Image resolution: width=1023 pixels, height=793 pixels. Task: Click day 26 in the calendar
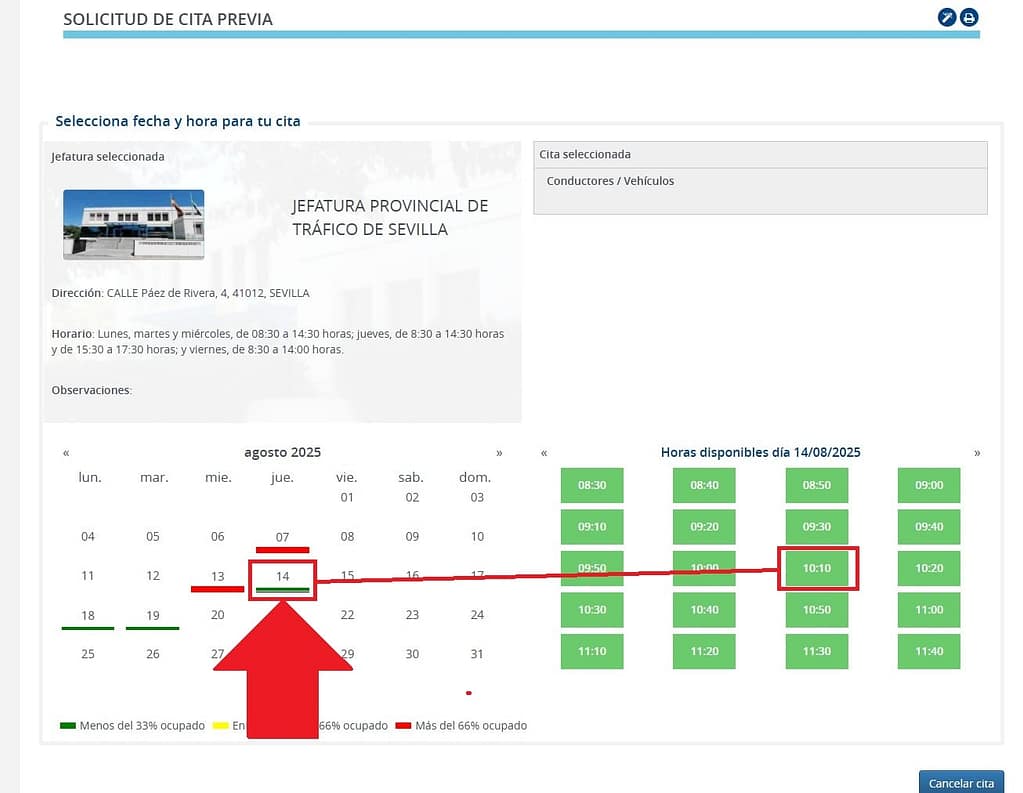tap(153, 654)
